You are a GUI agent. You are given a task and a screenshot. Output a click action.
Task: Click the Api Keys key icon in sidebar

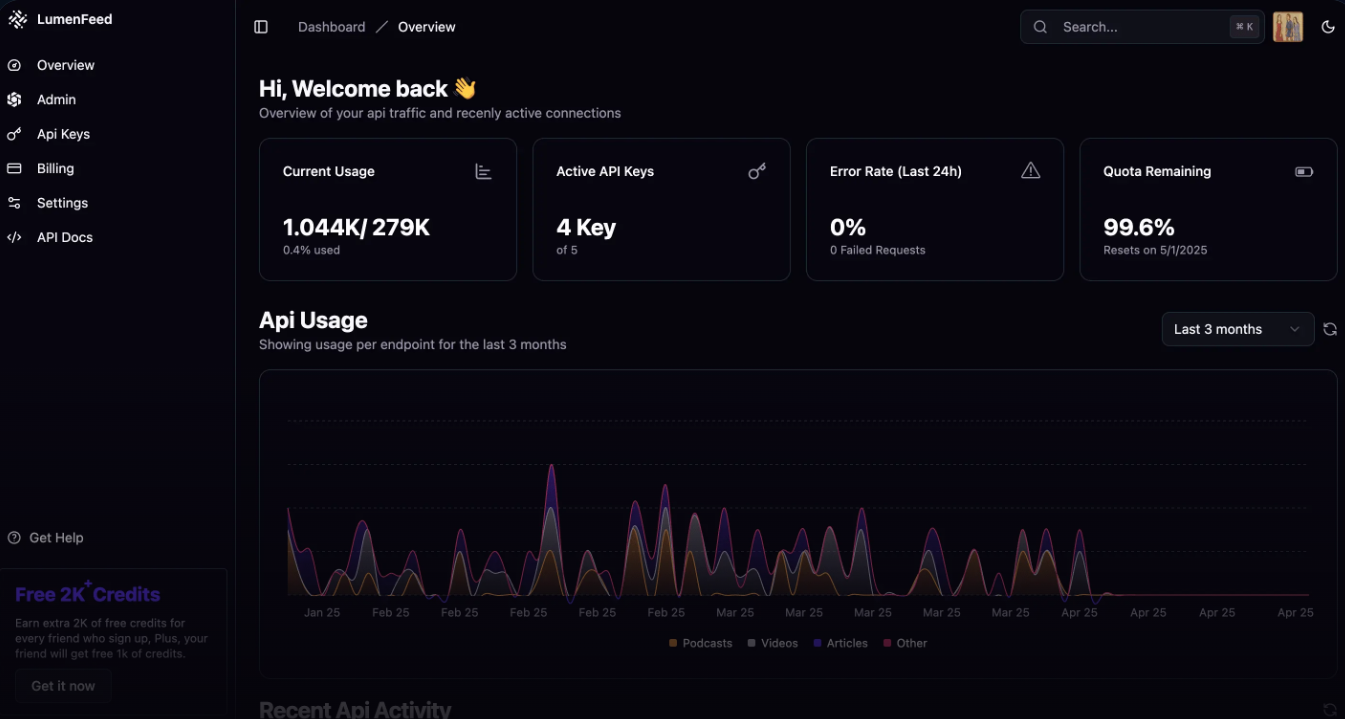click(14, 134)
